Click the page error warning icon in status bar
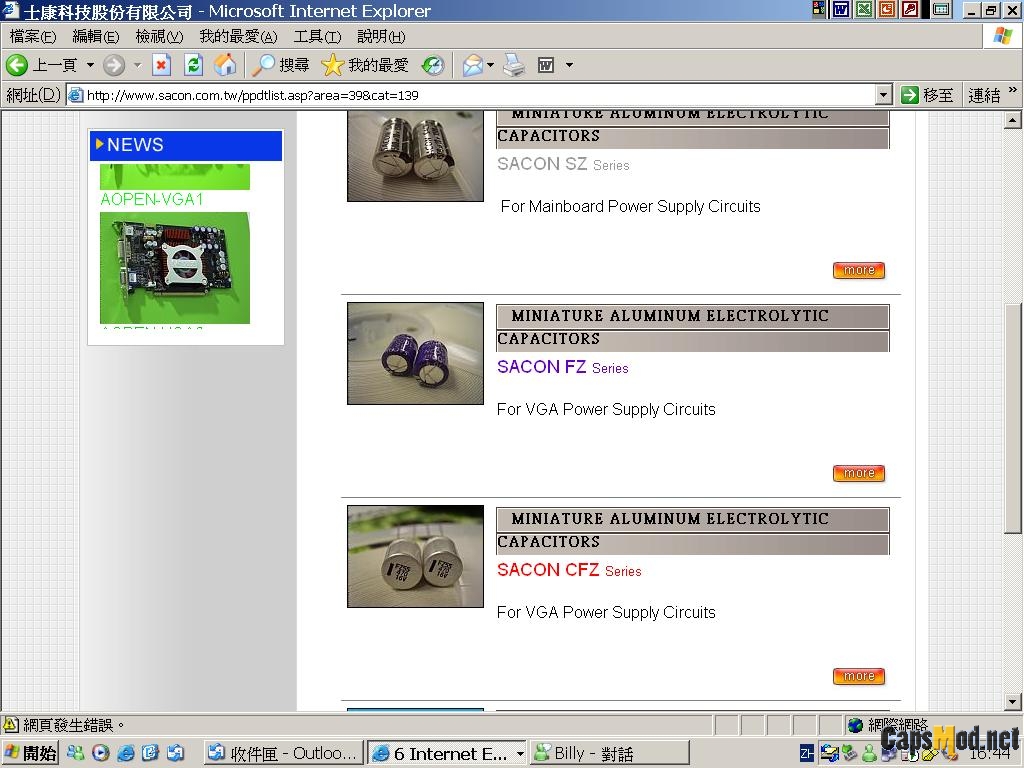Image resolution: width=1024 pixels, height=768 pixels. click(x=10, y=724)
